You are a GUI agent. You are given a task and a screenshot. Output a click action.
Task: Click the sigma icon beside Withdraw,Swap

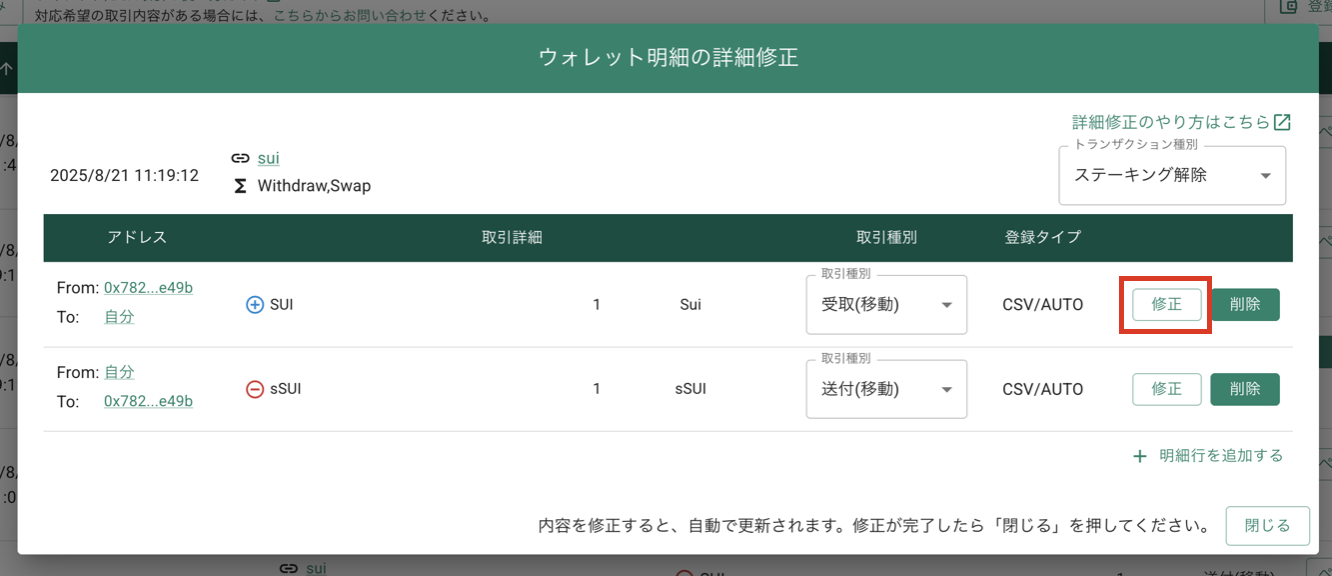pos(240,186)
